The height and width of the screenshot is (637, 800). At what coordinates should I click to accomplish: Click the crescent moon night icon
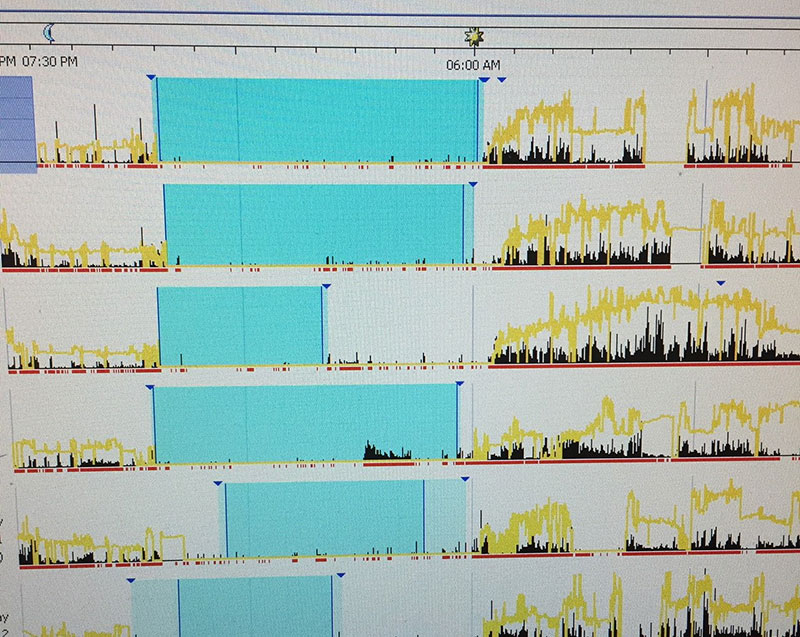click(48, 33)
